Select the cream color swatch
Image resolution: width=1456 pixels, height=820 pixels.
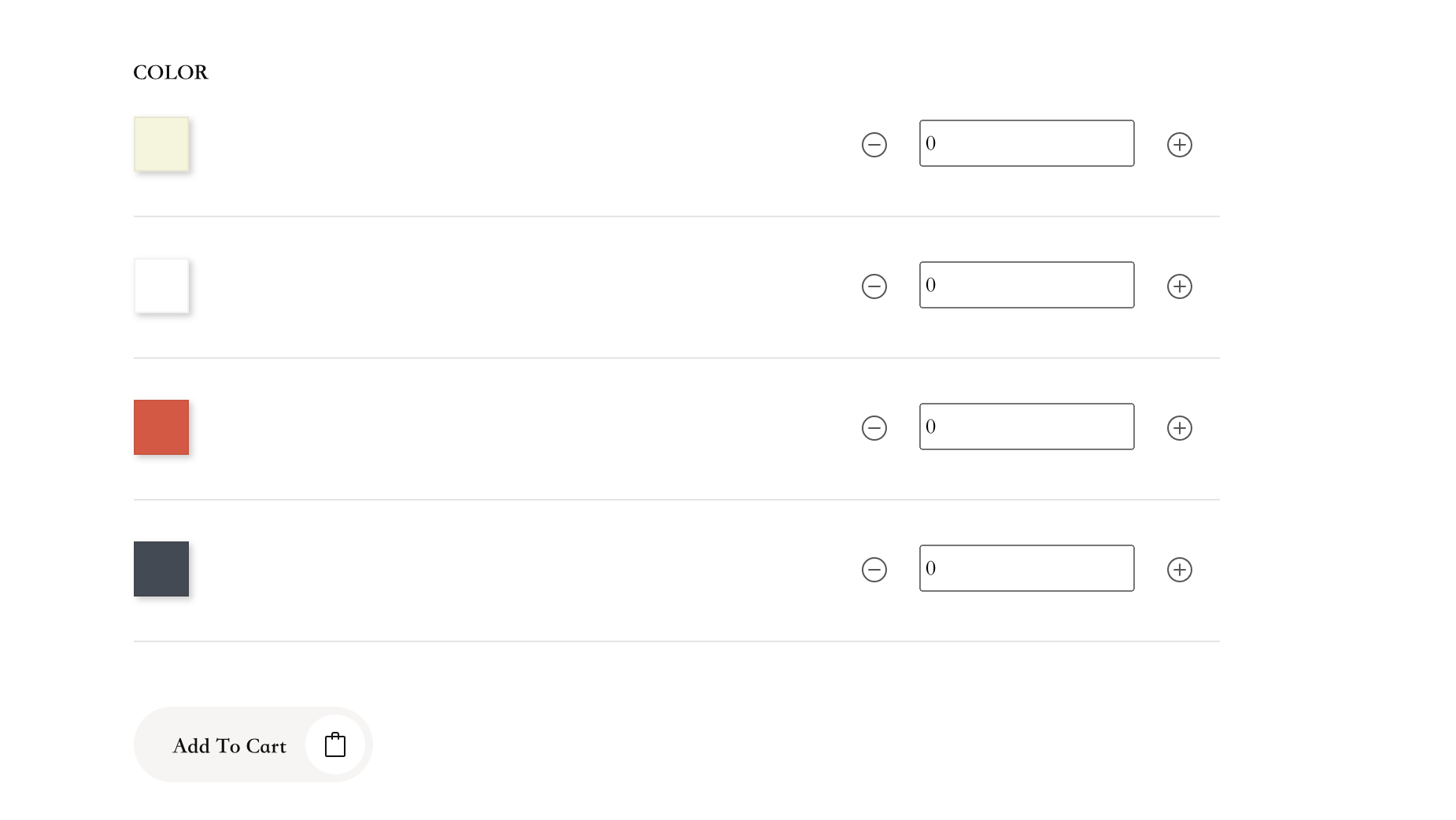(161, 144)
